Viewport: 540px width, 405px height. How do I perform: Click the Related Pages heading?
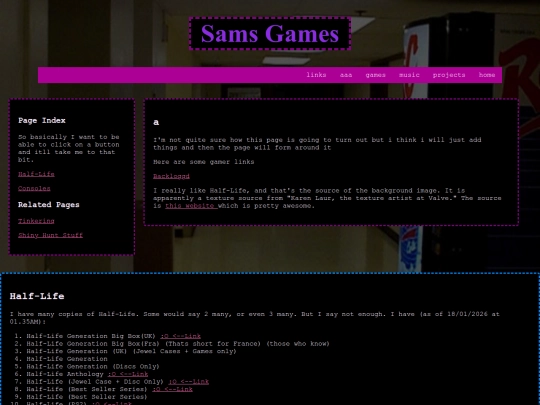tap(49, 205)
